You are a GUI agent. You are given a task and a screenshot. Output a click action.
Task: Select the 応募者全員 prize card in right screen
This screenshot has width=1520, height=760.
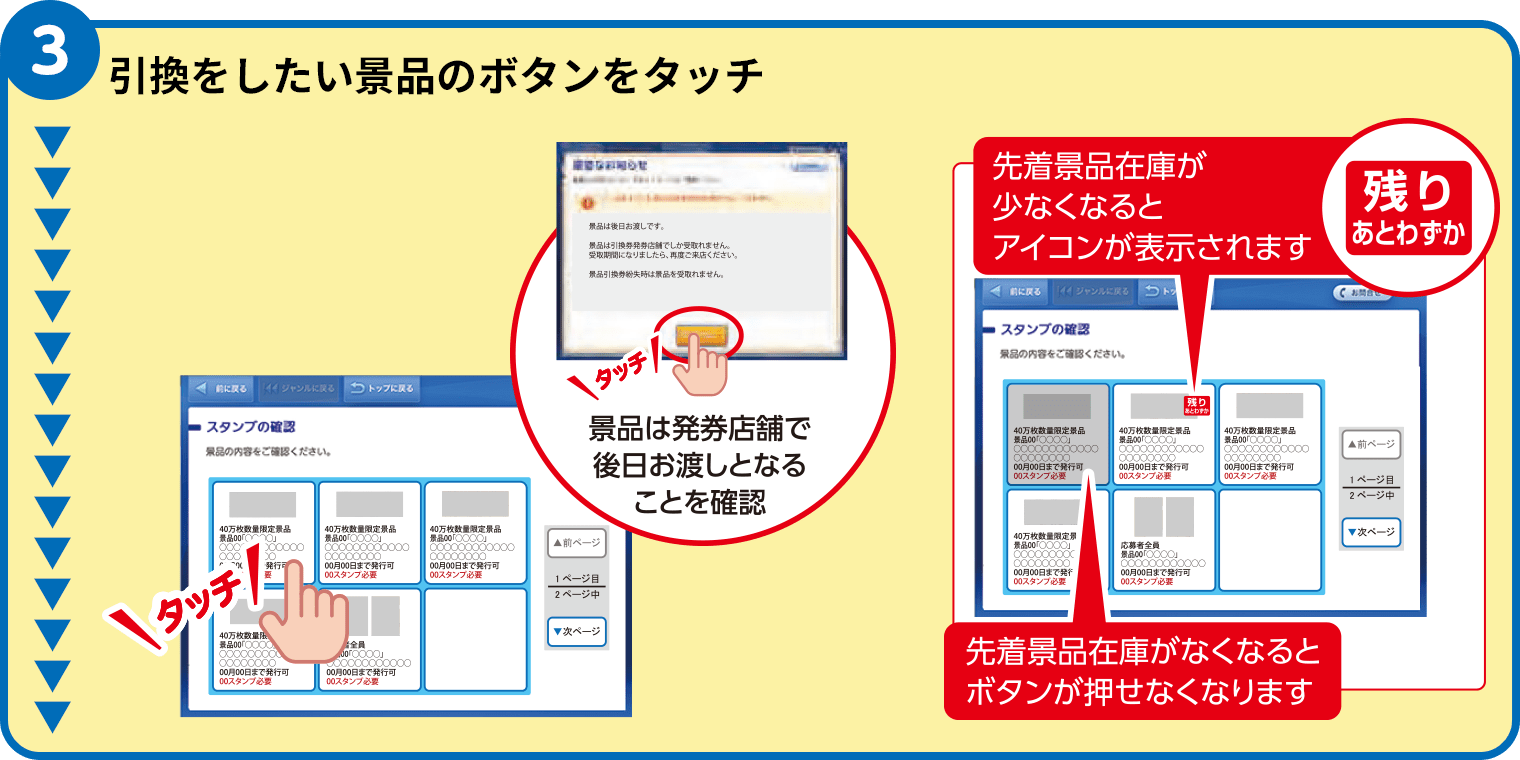1164,540
